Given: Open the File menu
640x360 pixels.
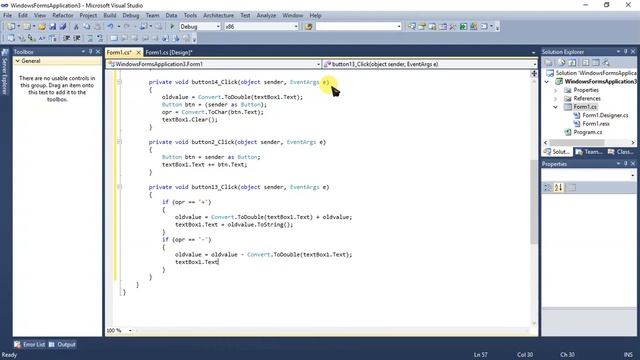Looking at the screenshot, I should point(7,16).
